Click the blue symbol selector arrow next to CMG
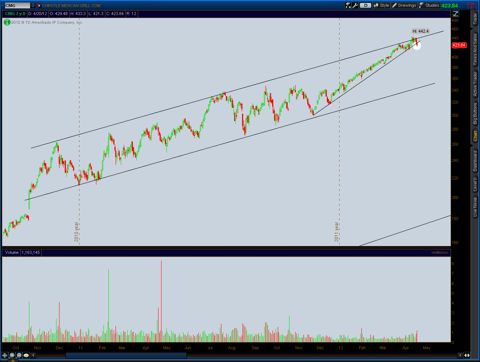The width and height of the screenshot is (480, 362). 33,5
